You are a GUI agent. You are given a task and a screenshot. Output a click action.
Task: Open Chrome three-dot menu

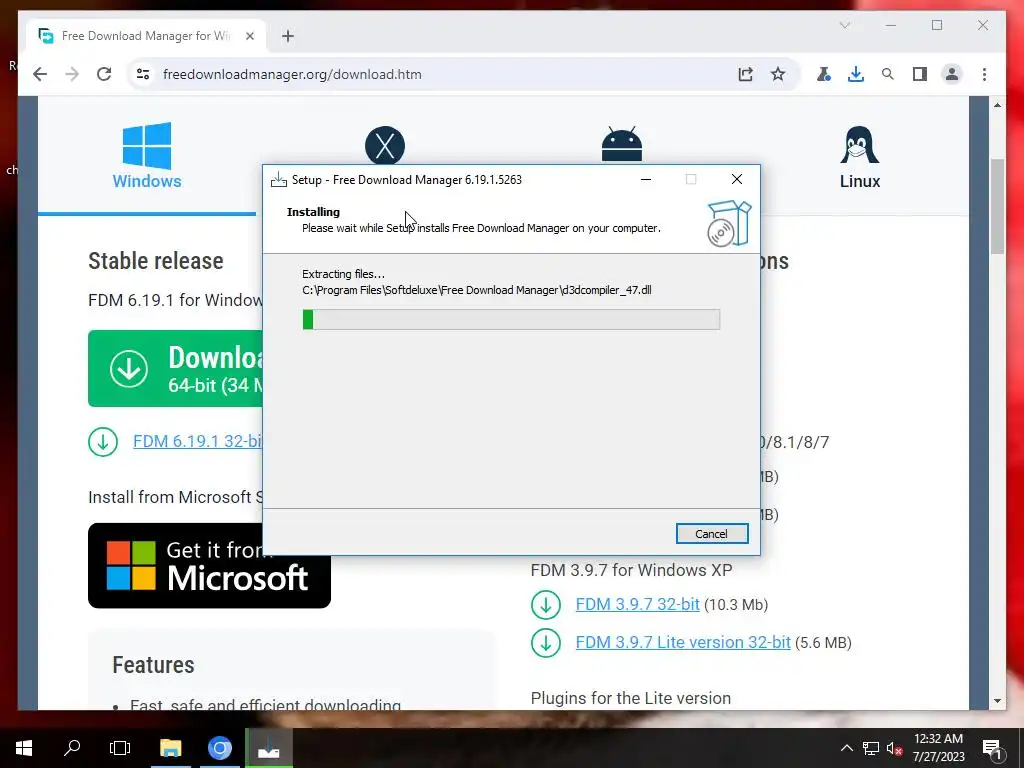pos(984,74)
